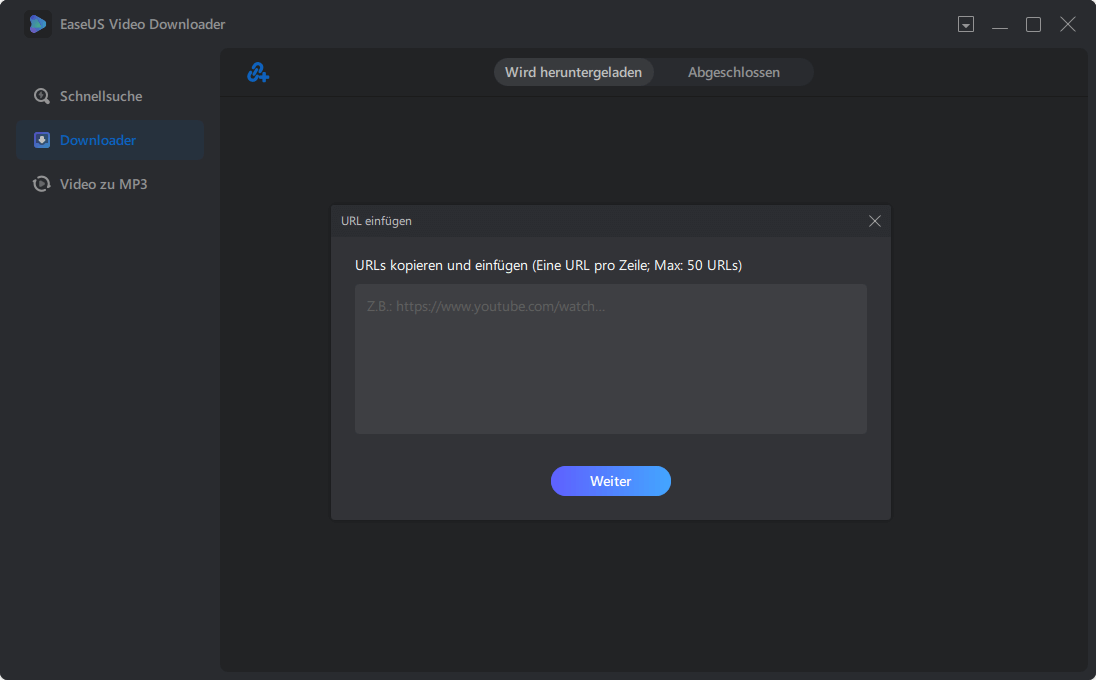
Task: Maximize the EaseUS window
Action: click(x=1034, y=24)
